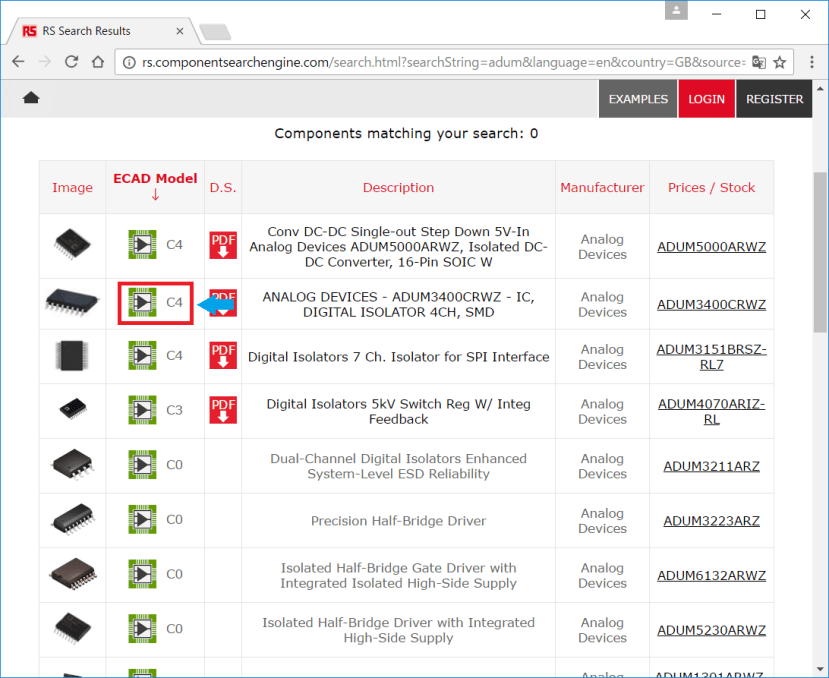Click the browser back arrow
The image size is (829, 678).
point(19,62)
